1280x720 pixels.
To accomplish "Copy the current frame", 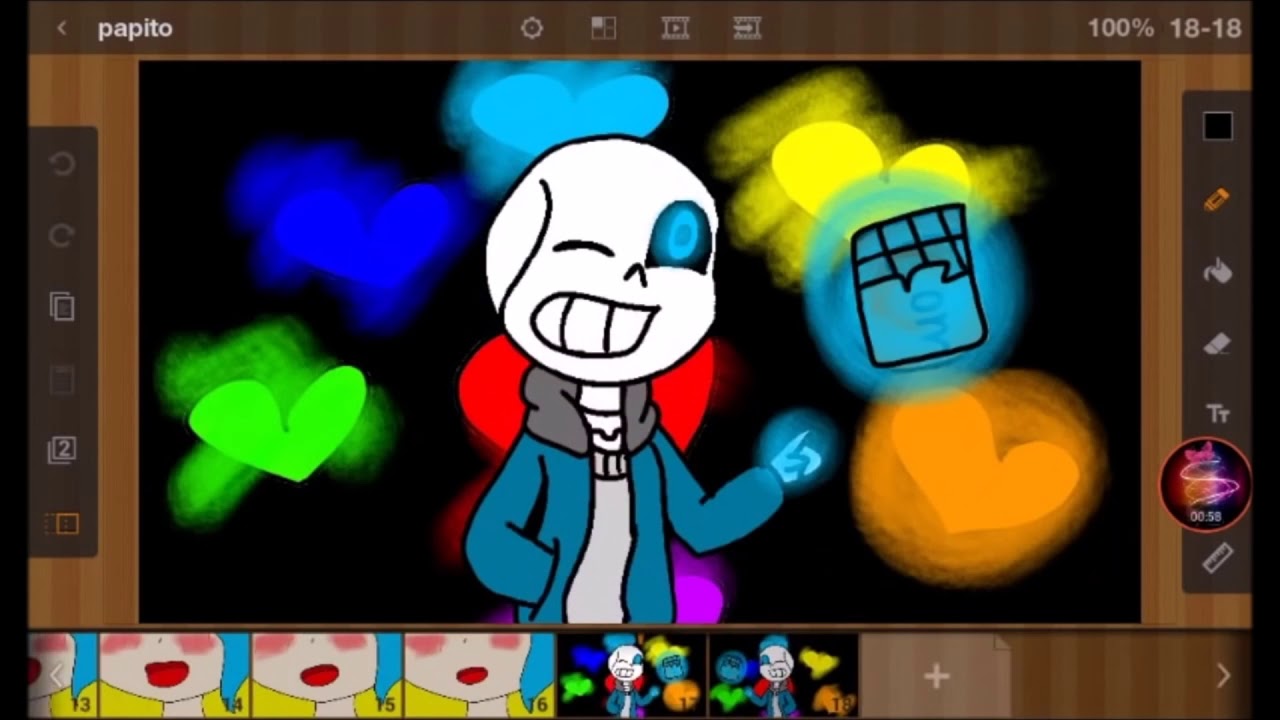I will pos(62,307).
